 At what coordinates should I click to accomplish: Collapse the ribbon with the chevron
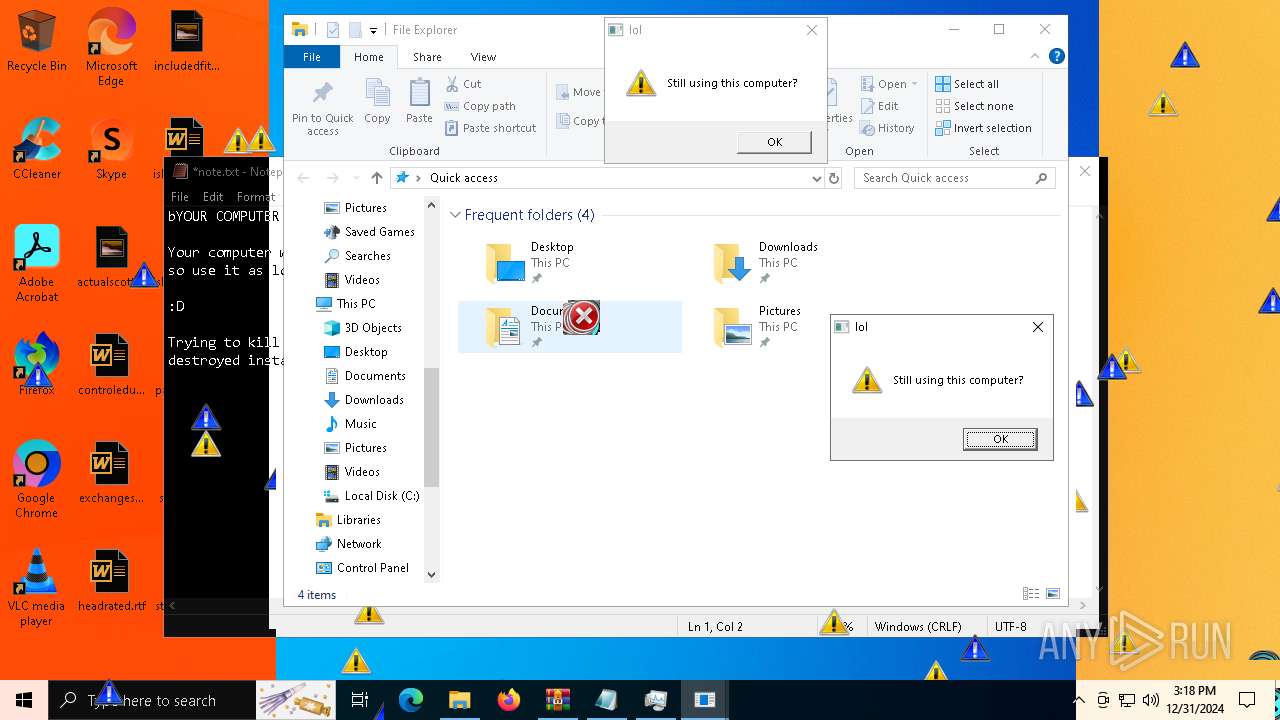coord(1036,57)
